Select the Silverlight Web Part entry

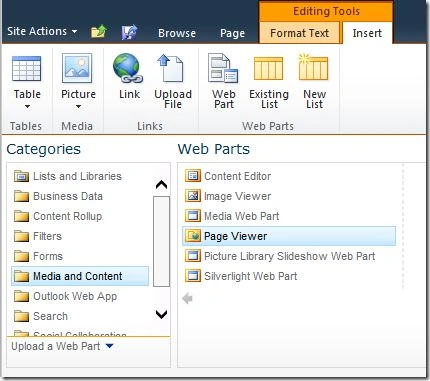(289, 276)
